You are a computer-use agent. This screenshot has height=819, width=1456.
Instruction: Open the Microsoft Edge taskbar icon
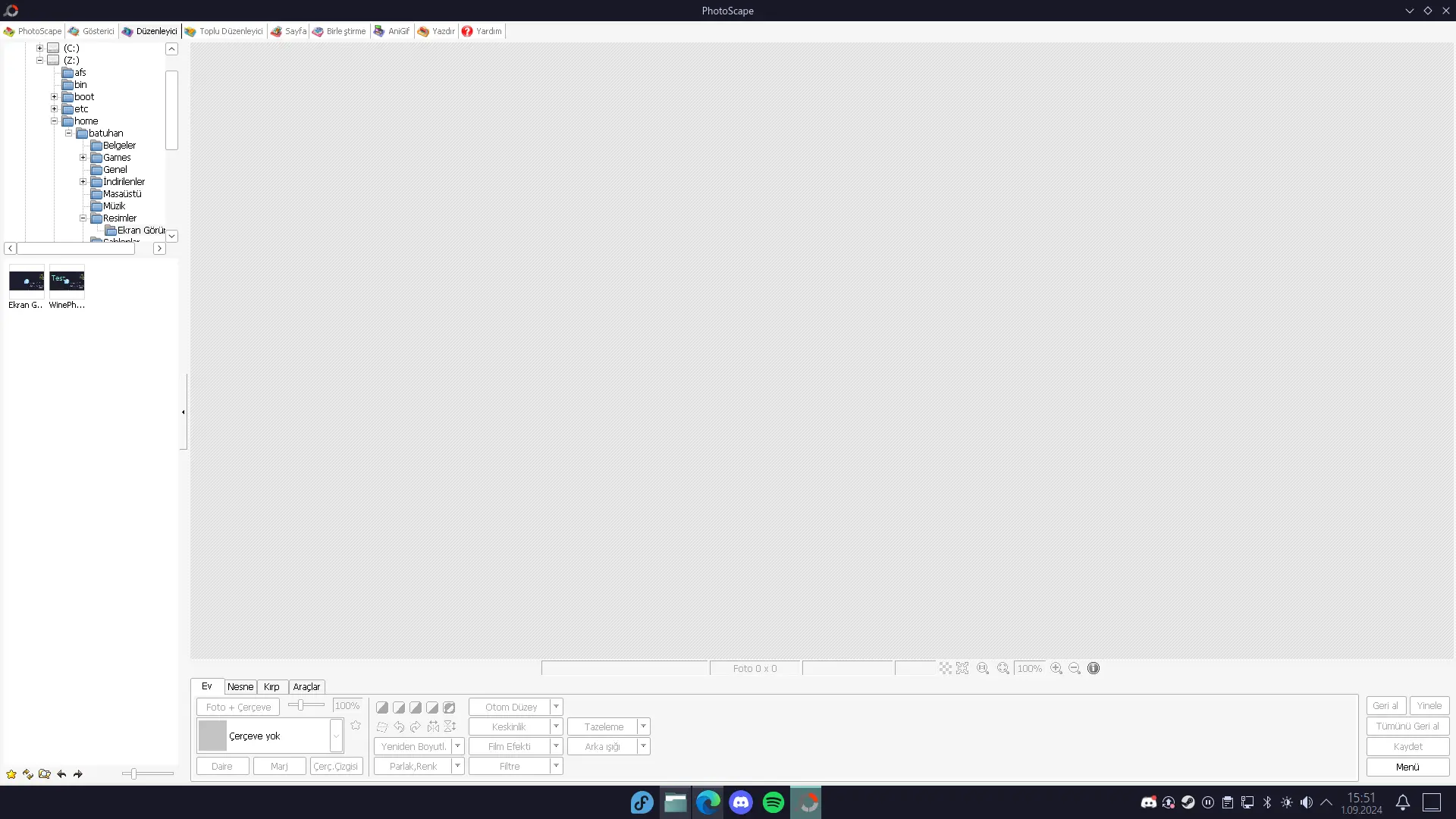(708, 802)
